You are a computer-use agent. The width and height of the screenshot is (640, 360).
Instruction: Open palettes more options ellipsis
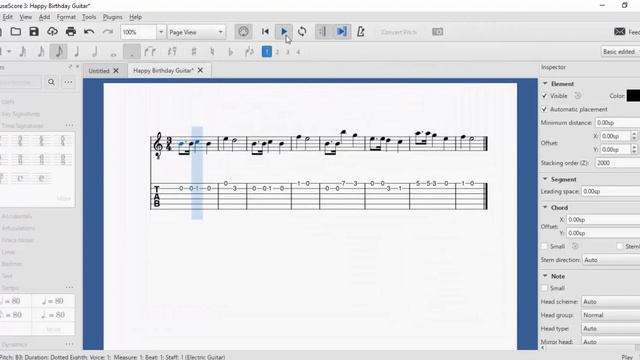coord(68,82)
